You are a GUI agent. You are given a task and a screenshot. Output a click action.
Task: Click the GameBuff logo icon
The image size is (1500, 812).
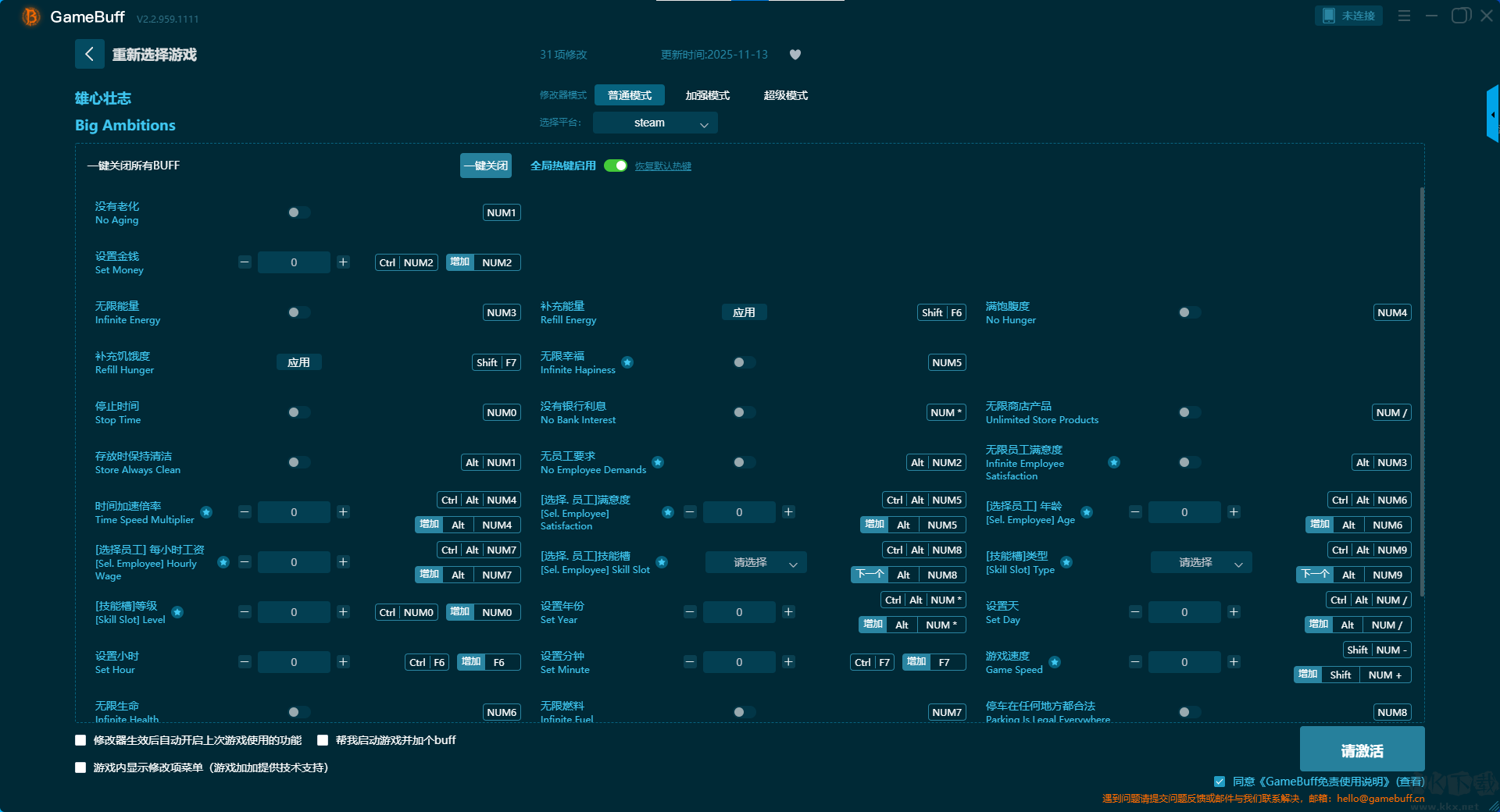31,16
